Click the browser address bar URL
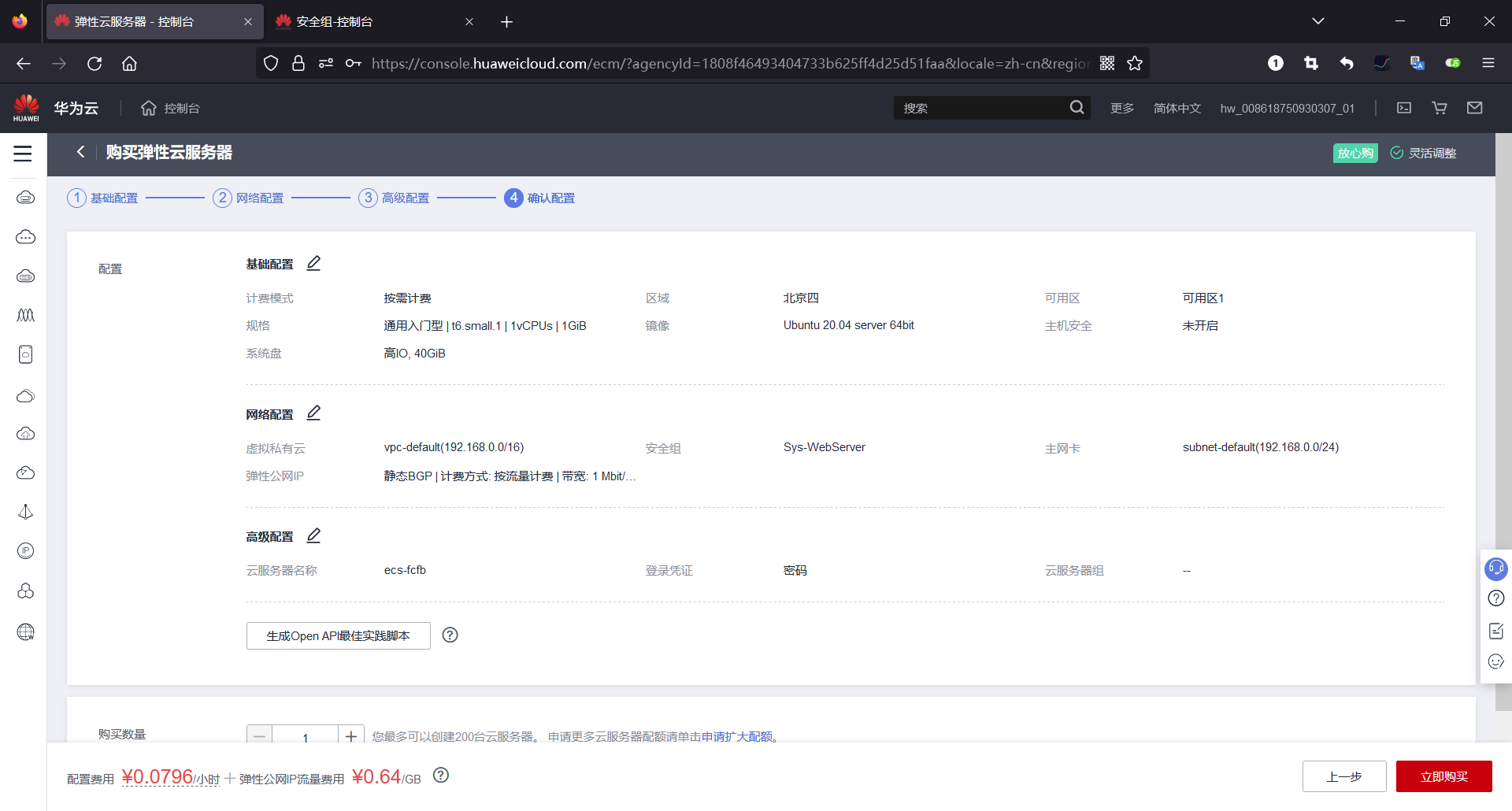Image resolution: width=1512 pixels, height=811 pixels. coord(731,63)
